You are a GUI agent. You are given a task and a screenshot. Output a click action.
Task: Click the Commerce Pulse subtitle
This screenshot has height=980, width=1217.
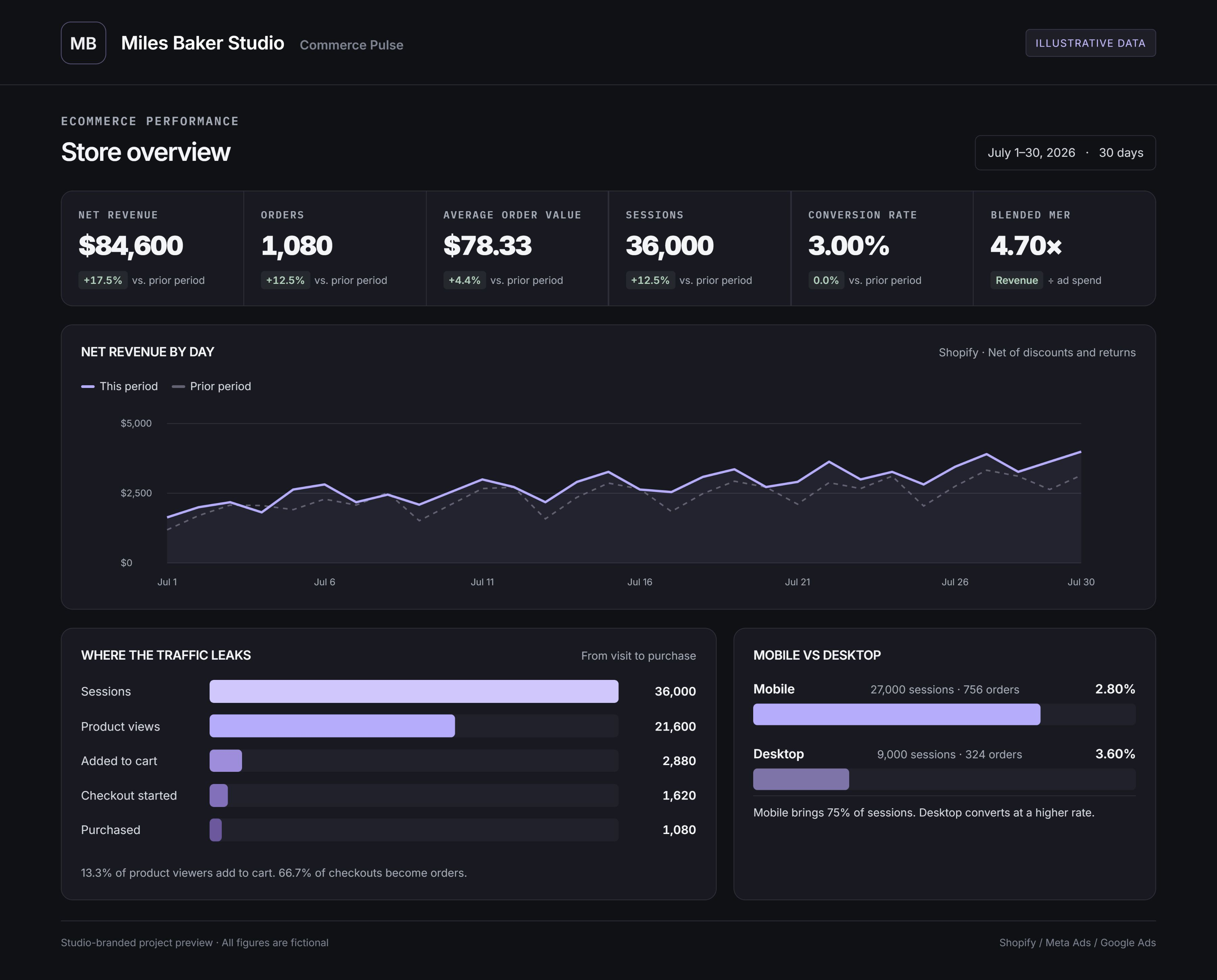pos(351,45)
